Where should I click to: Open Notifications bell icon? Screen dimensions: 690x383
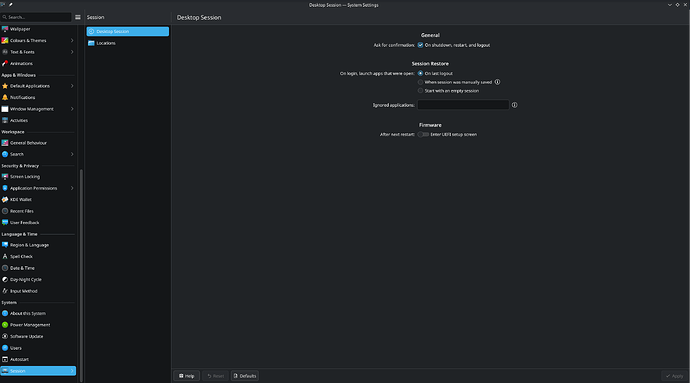tap(5, 97)
